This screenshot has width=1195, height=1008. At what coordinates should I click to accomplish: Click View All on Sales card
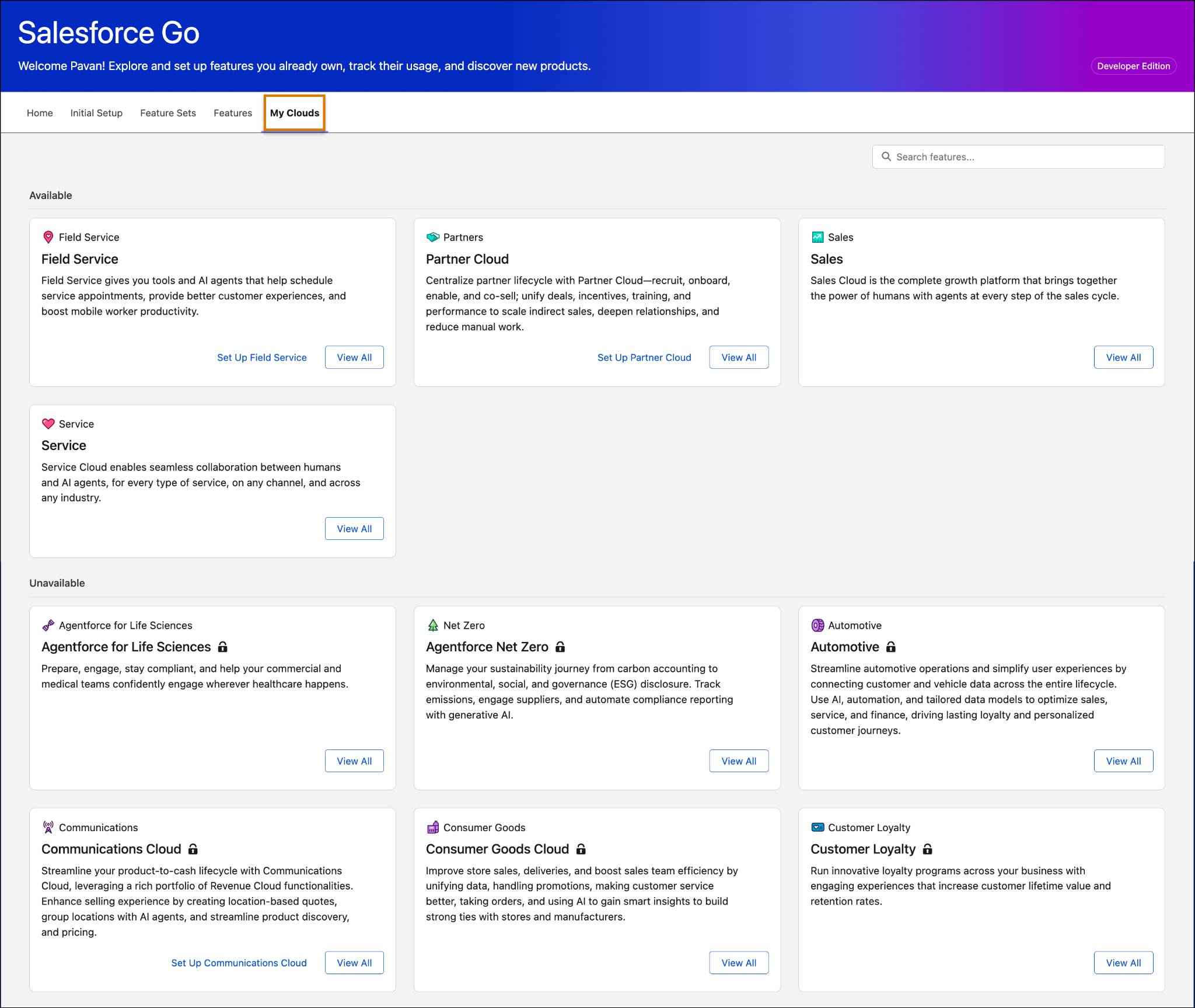[x=1123, y=357]
